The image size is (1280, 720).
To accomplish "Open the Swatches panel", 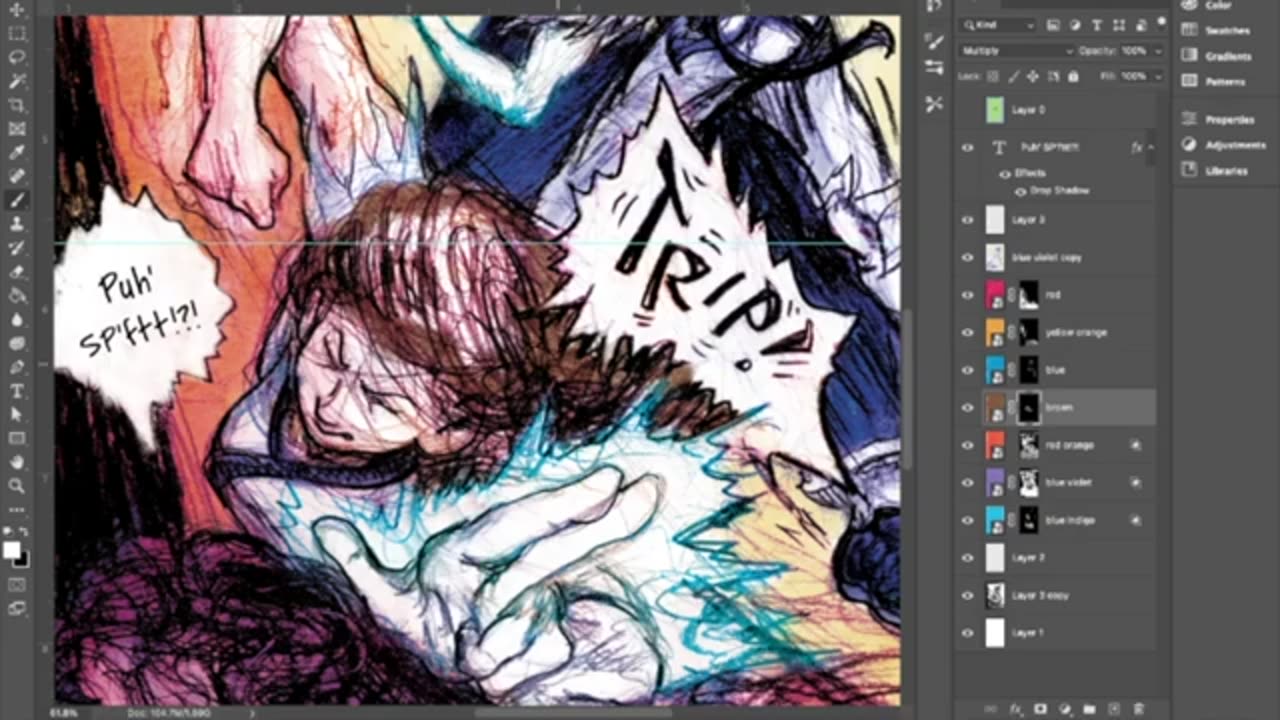I will pos(1217,30).
